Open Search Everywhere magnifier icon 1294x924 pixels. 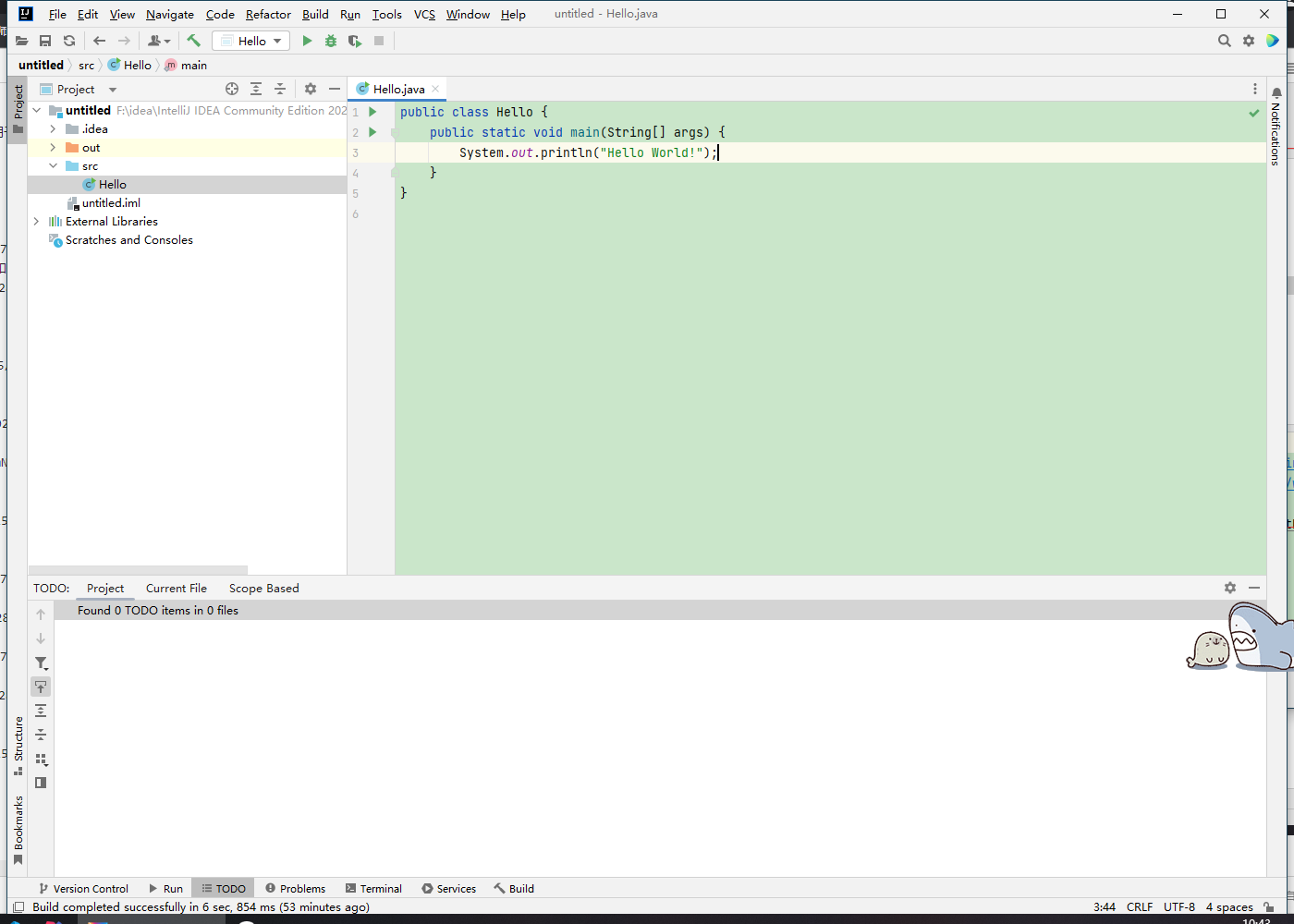[x=1225, y=41]
